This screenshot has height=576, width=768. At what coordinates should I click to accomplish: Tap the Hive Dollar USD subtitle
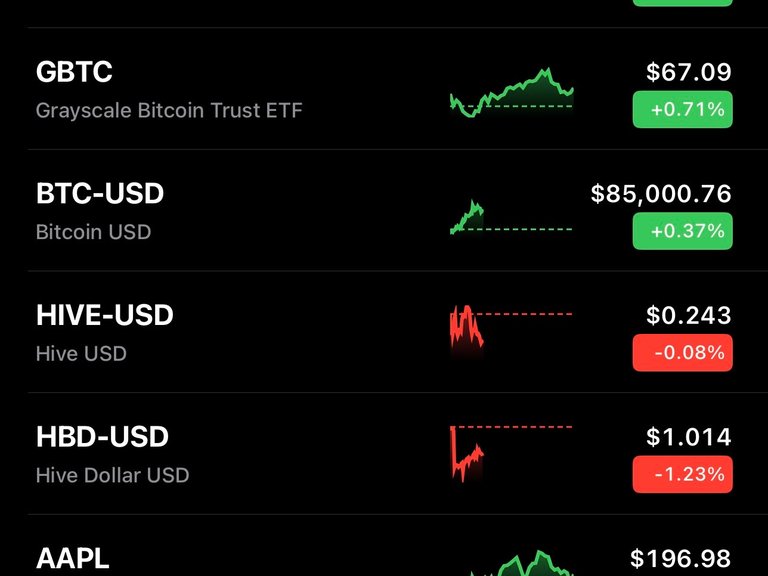coord(113,476)
